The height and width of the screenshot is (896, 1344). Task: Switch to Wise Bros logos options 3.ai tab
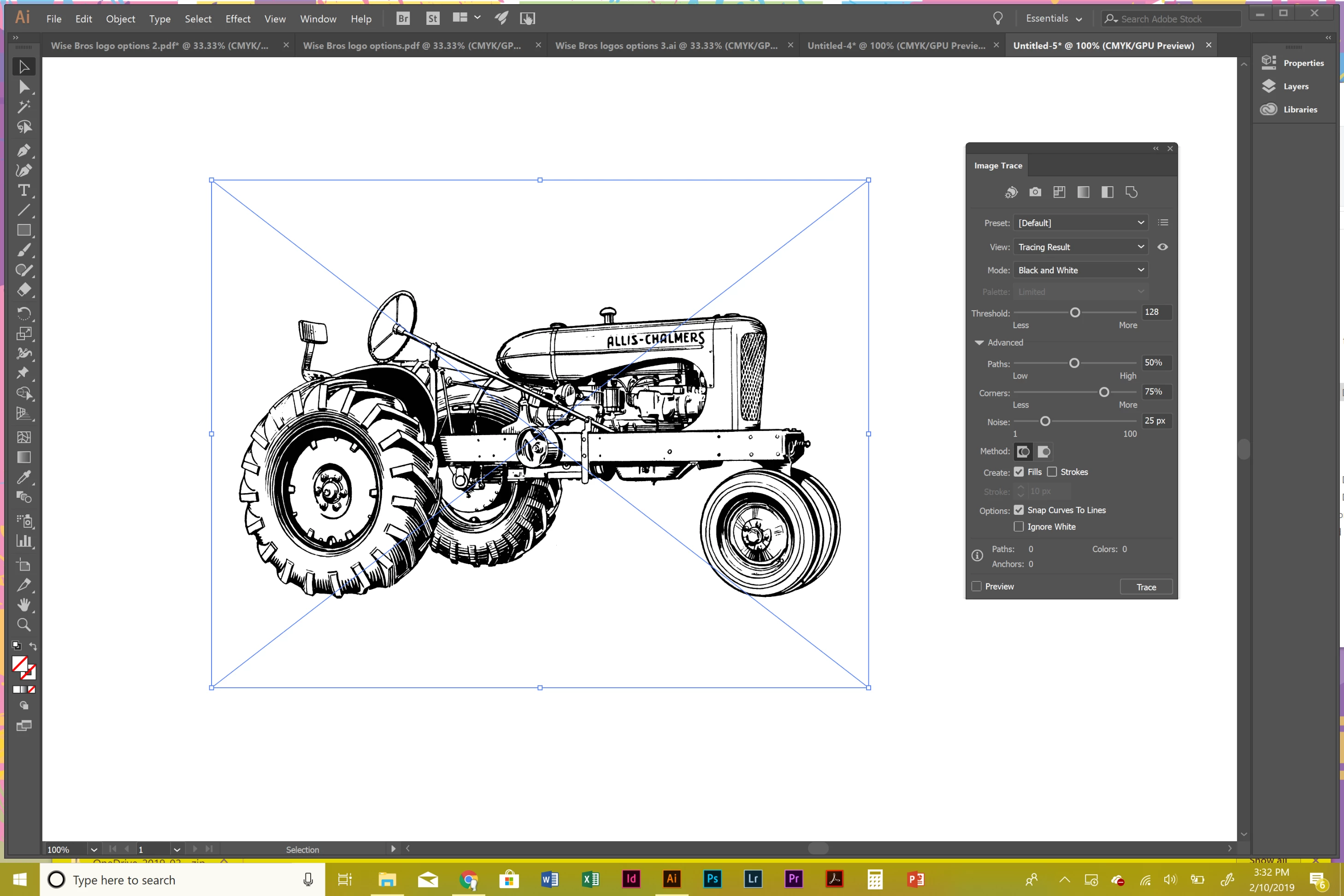click(x=666, y=46)
